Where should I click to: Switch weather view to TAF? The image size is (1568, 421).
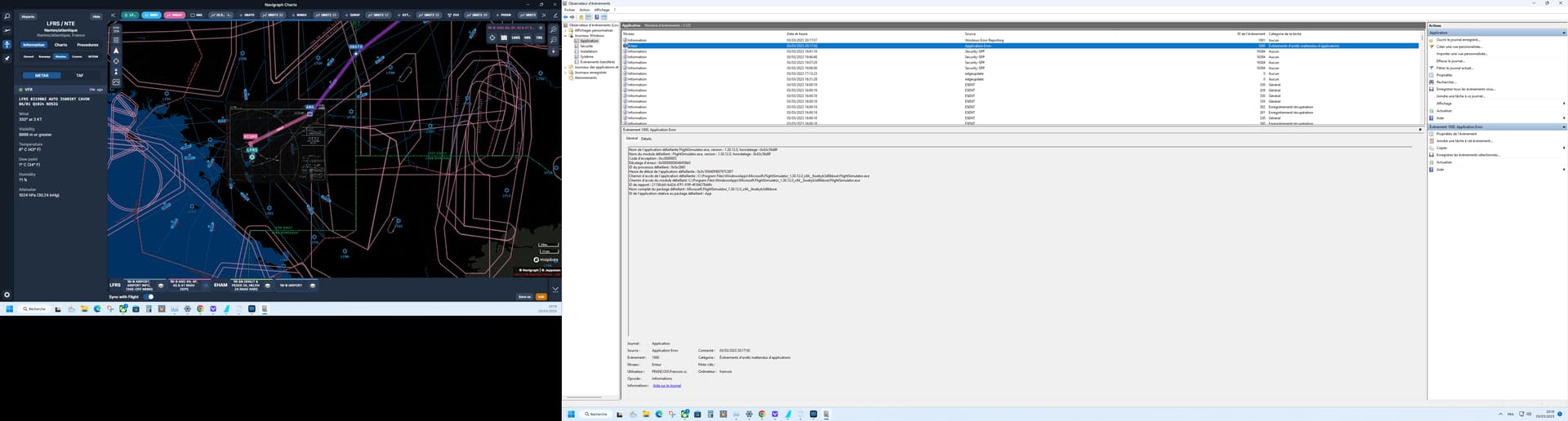[80, 75]
